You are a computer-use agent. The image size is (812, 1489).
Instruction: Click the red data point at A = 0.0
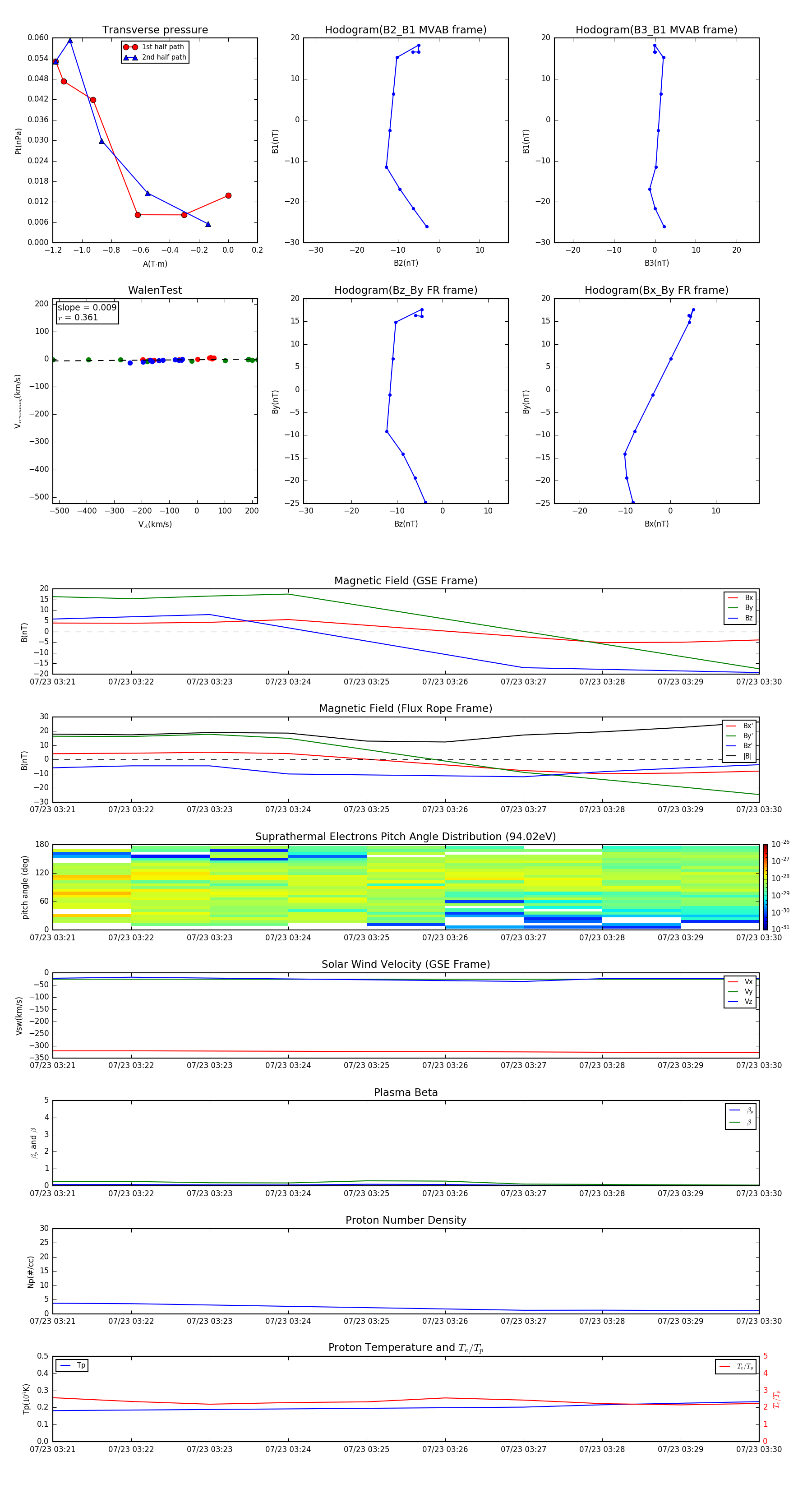228,196
